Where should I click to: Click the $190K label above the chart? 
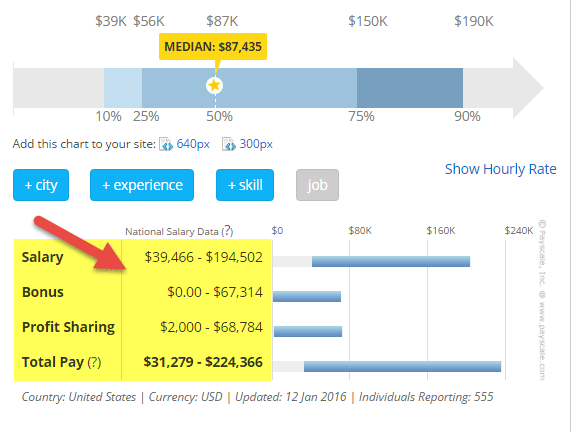[x=474, y=21]
